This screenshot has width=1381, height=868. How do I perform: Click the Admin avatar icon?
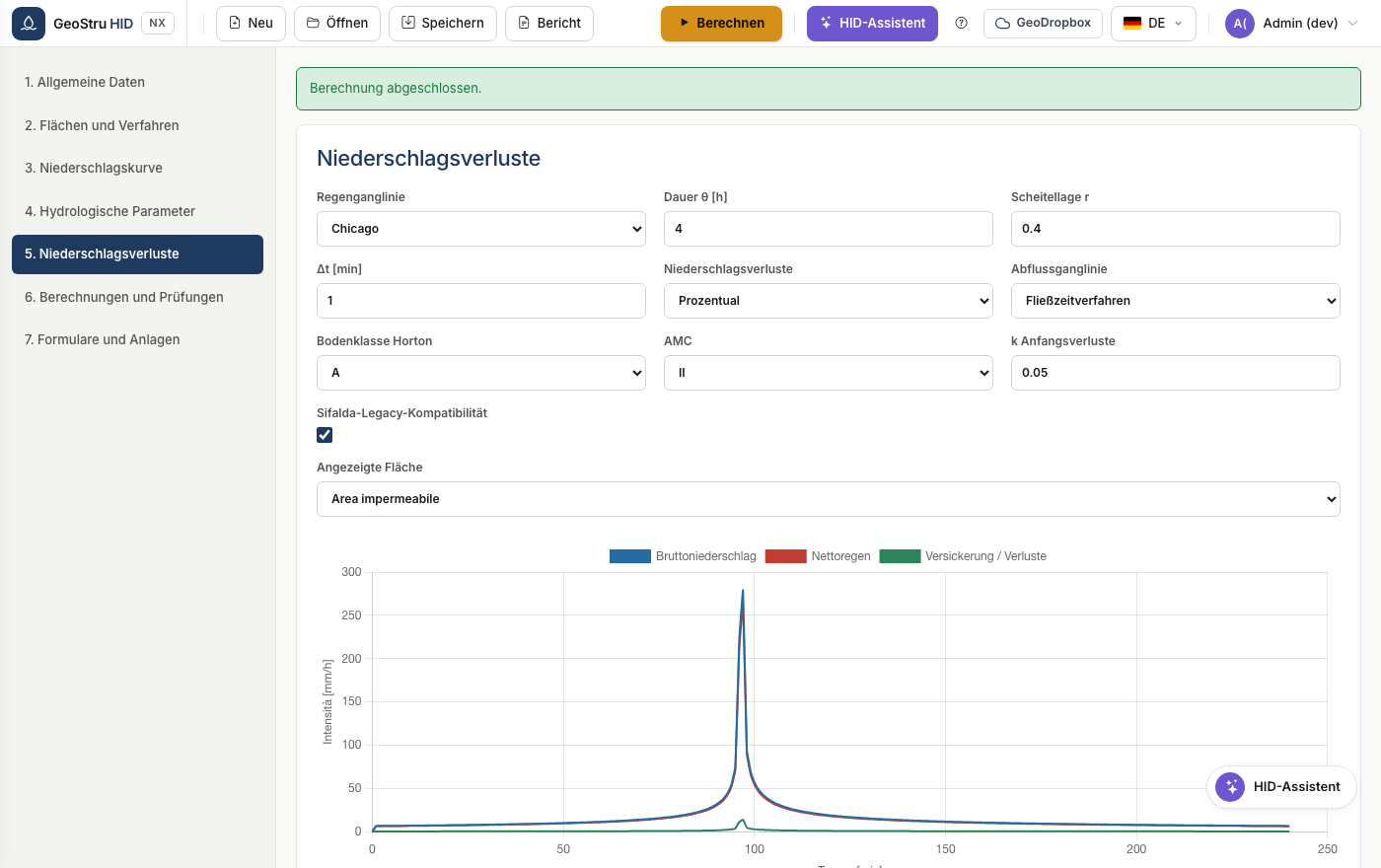click(x=1239, y=23)
